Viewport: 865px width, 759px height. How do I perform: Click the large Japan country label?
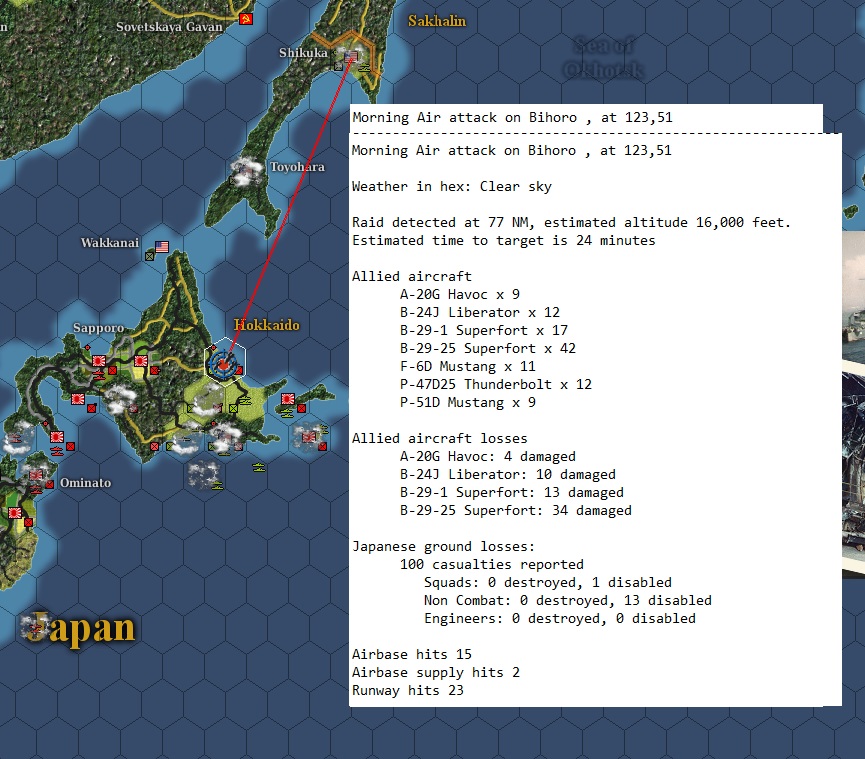[82, 628]
